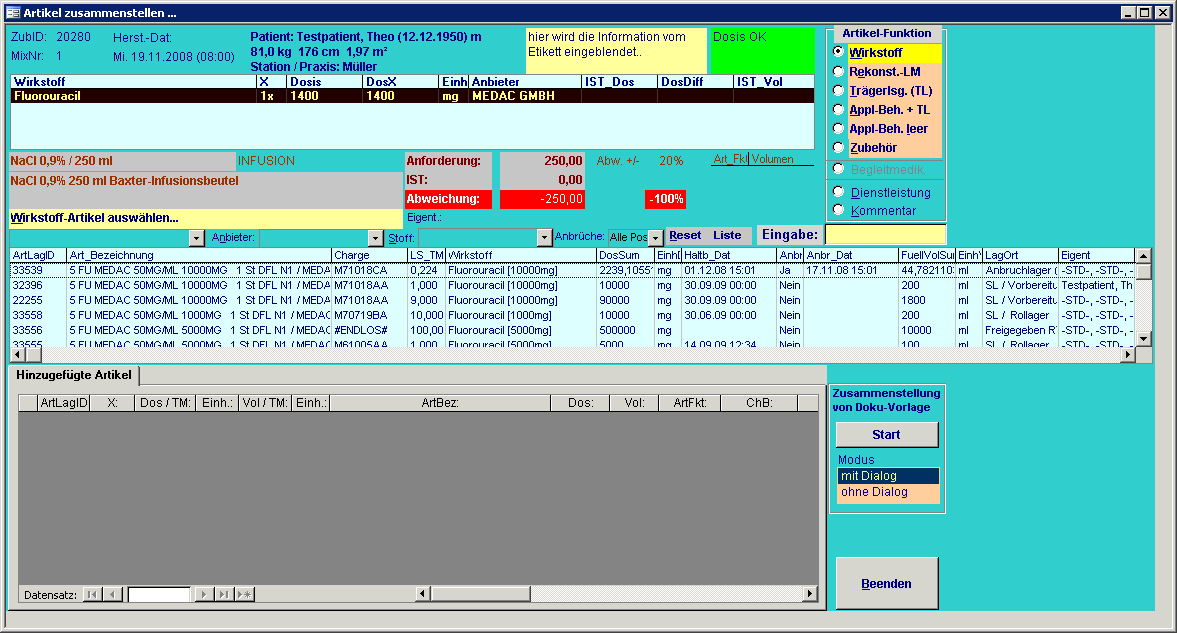Click the form icon in title bar
The width and height of the screenshot is (1177, 633).
(13, 13)
